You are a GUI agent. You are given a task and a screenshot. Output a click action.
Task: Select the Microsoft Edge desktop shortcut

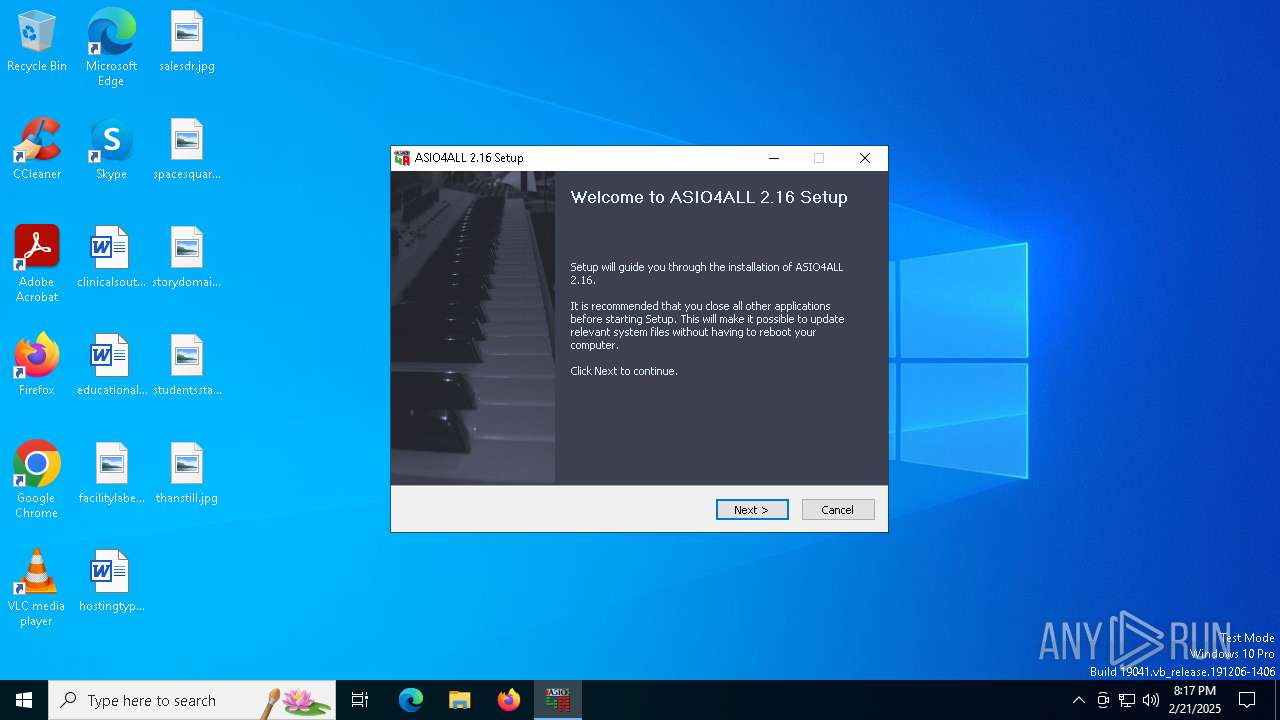click(x=111, y=48)
